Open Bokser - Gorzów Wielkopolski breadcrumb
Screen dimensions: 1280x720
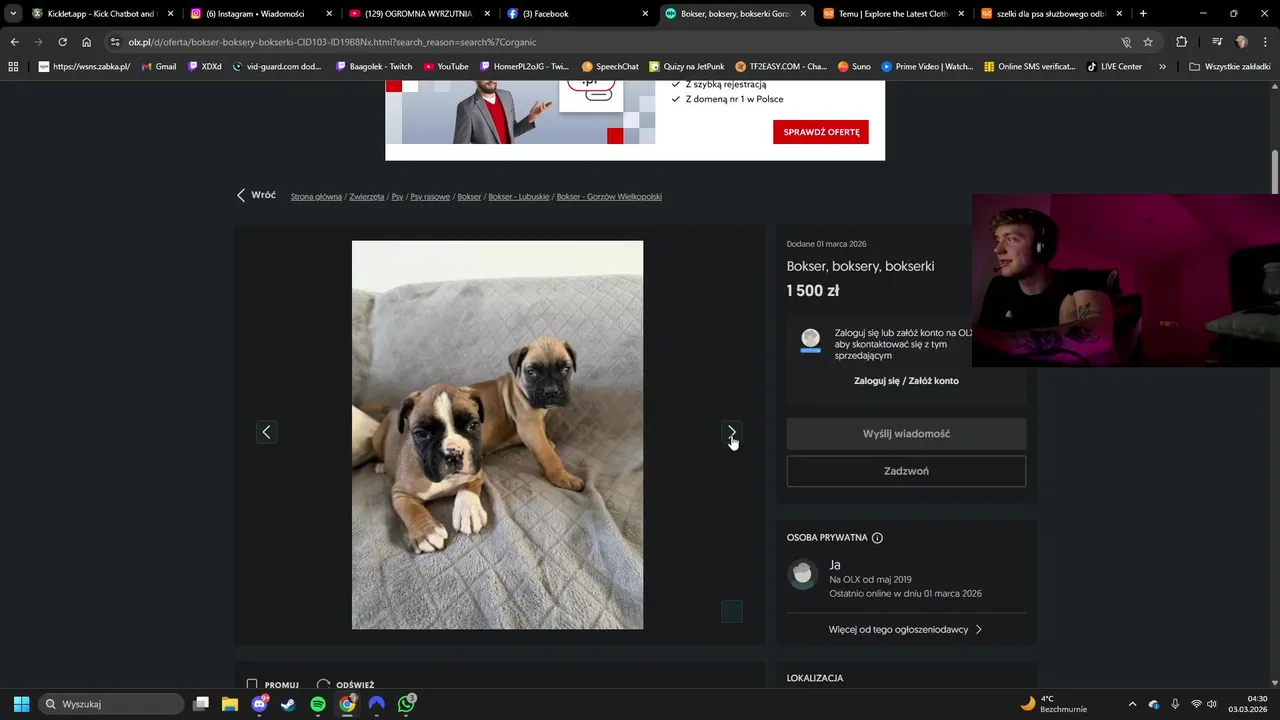(609, 197)
